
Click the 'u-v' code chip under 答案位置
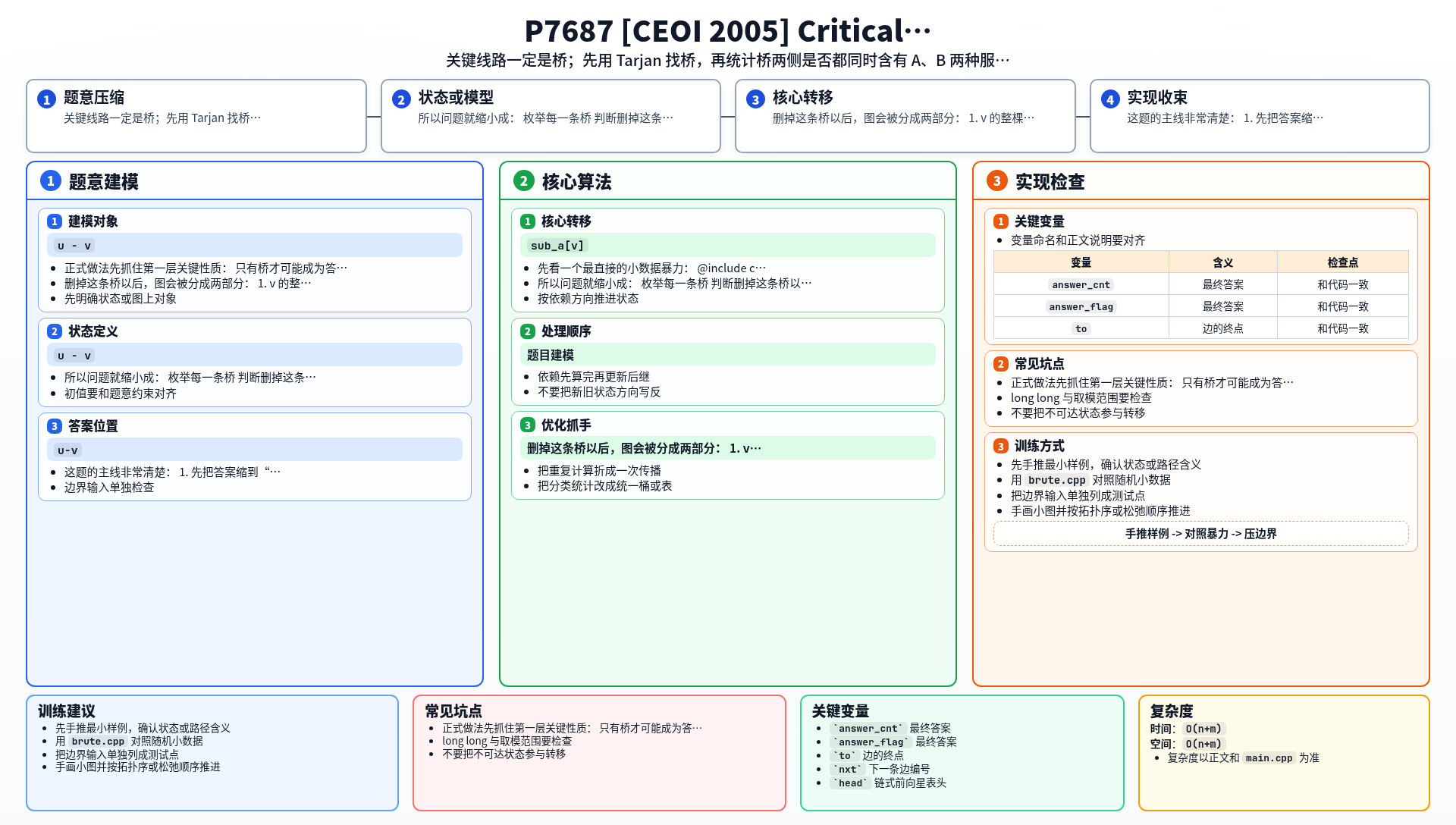[x=67, y=450]
